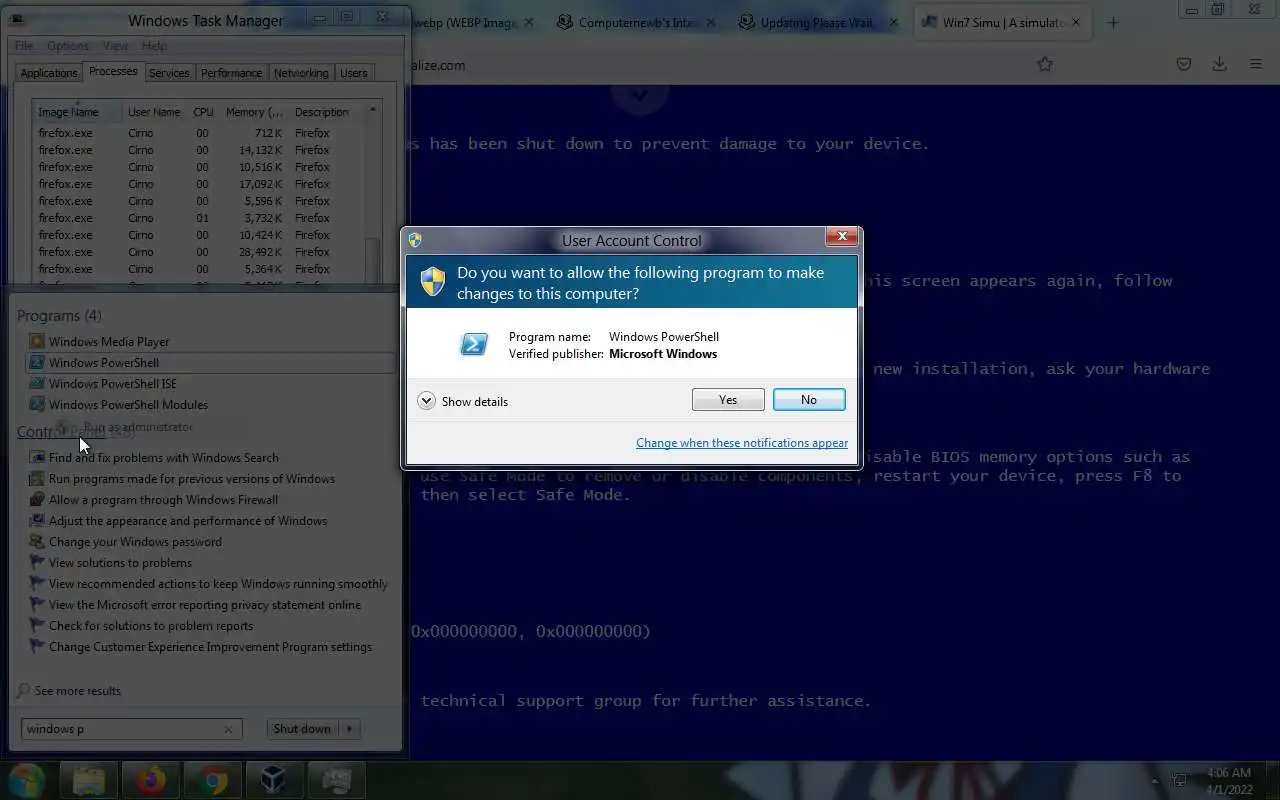Open the Windows Start orb

(x=27, y=780)
